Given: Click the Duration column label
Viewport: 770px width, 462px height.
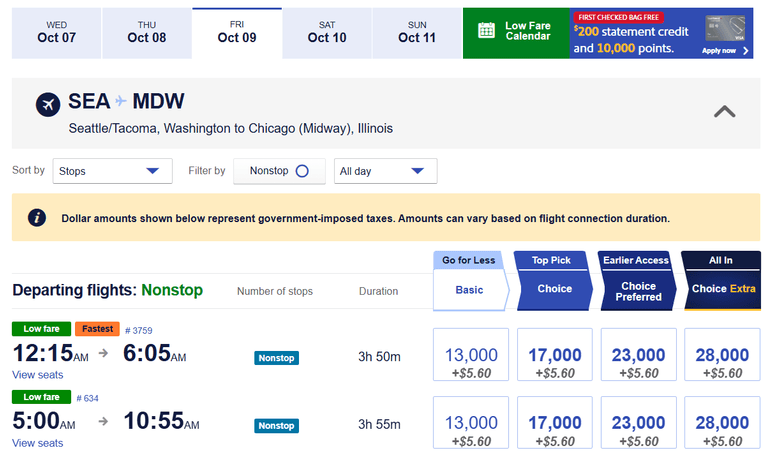Looking at the screenshot, I should pyautogui.click(x=378, y=291).
